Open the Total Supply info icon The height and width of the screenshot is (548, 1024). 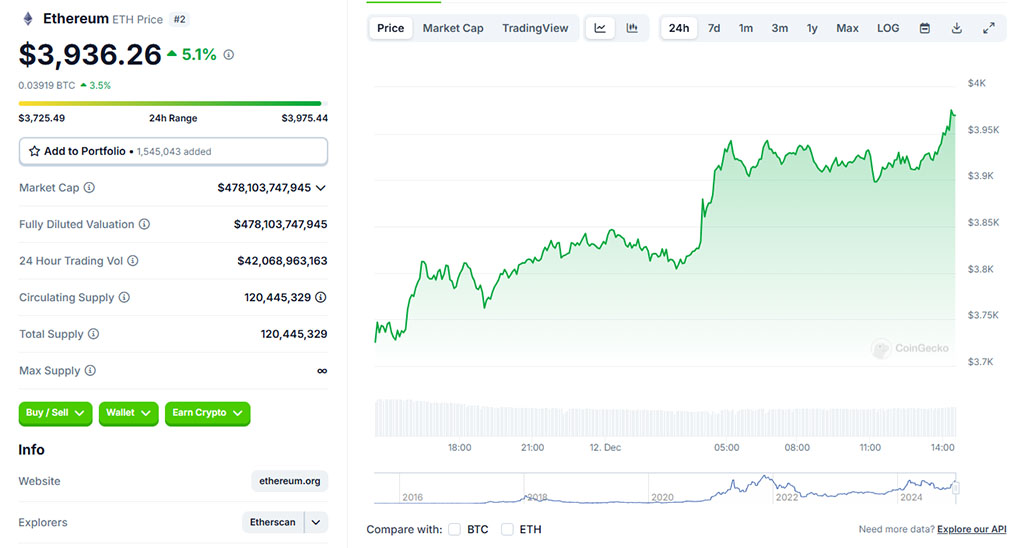[93, 334]
